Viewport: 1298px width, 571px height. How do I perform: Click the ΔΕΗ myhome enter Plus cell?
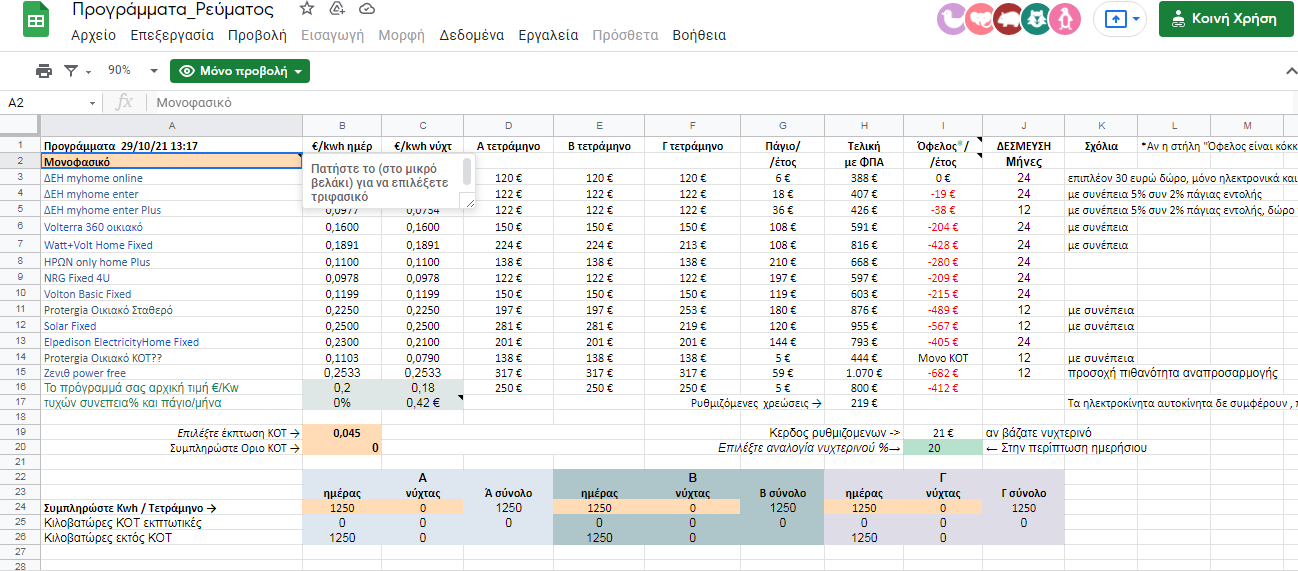[x=171, y=210]
